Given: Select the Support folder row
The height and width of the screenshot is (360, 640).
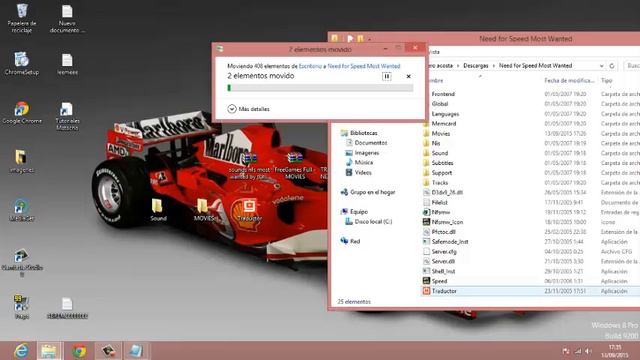Looking at the screenshot, I should [531, 173].
